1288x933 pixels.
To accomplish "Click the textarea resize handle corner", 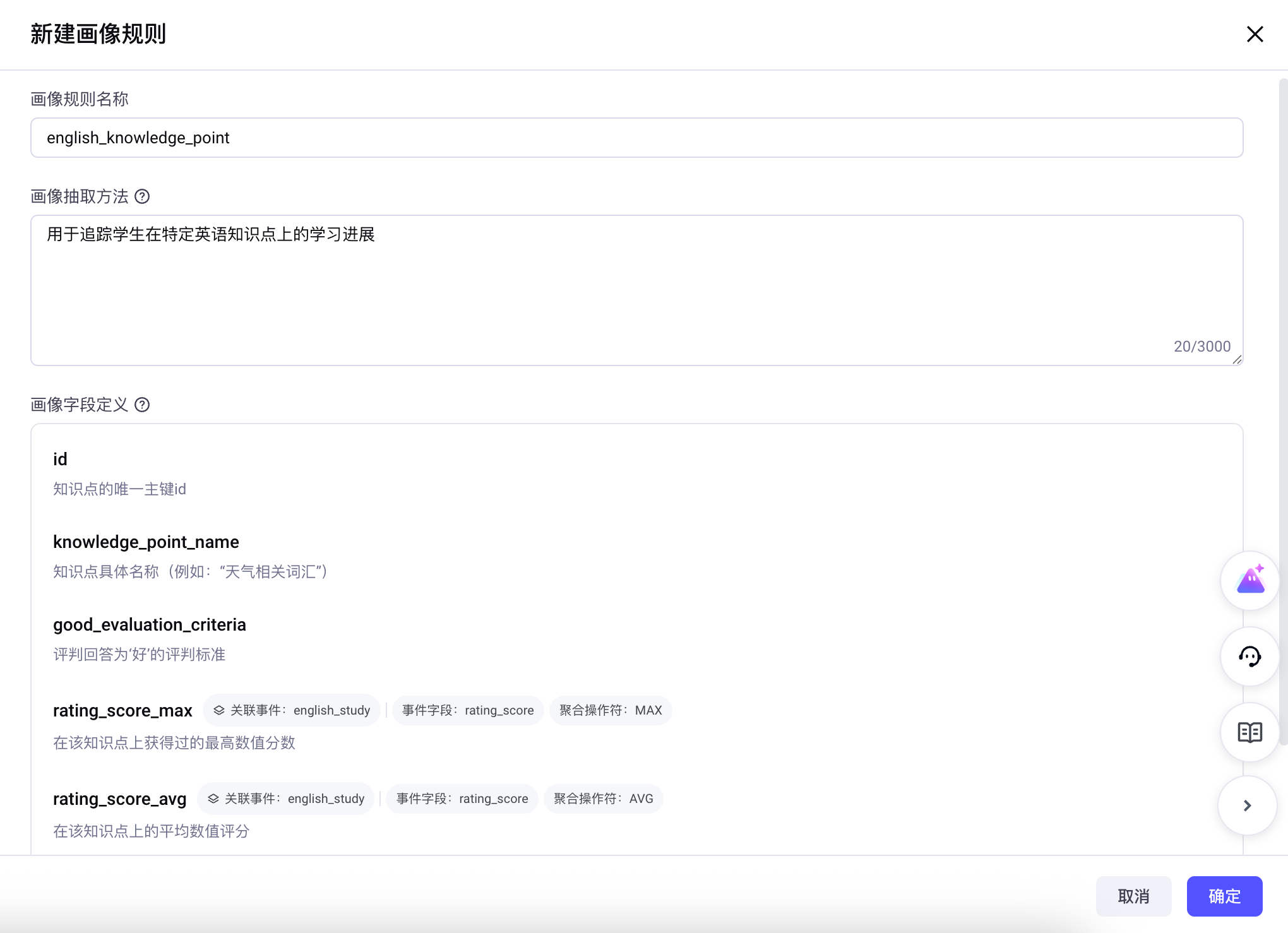I will click(x=1237, y=359).
